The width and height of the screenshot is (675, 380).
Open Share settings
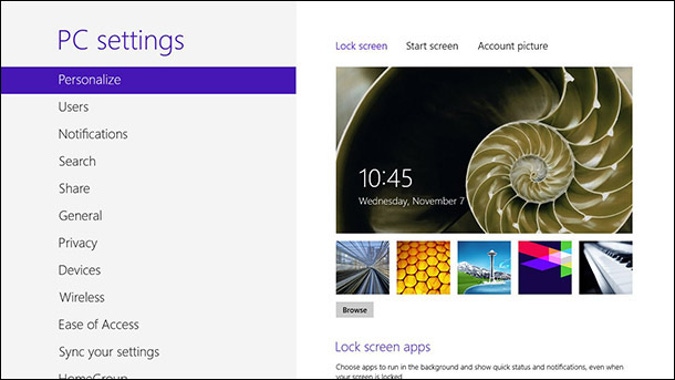[x=74, y=188]
